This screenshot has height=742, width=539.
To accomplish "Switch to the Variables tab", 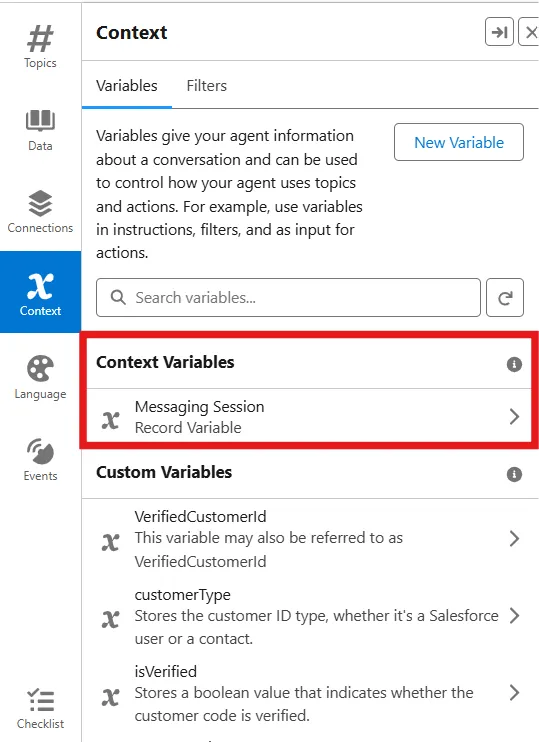I will tap(127, 86).
